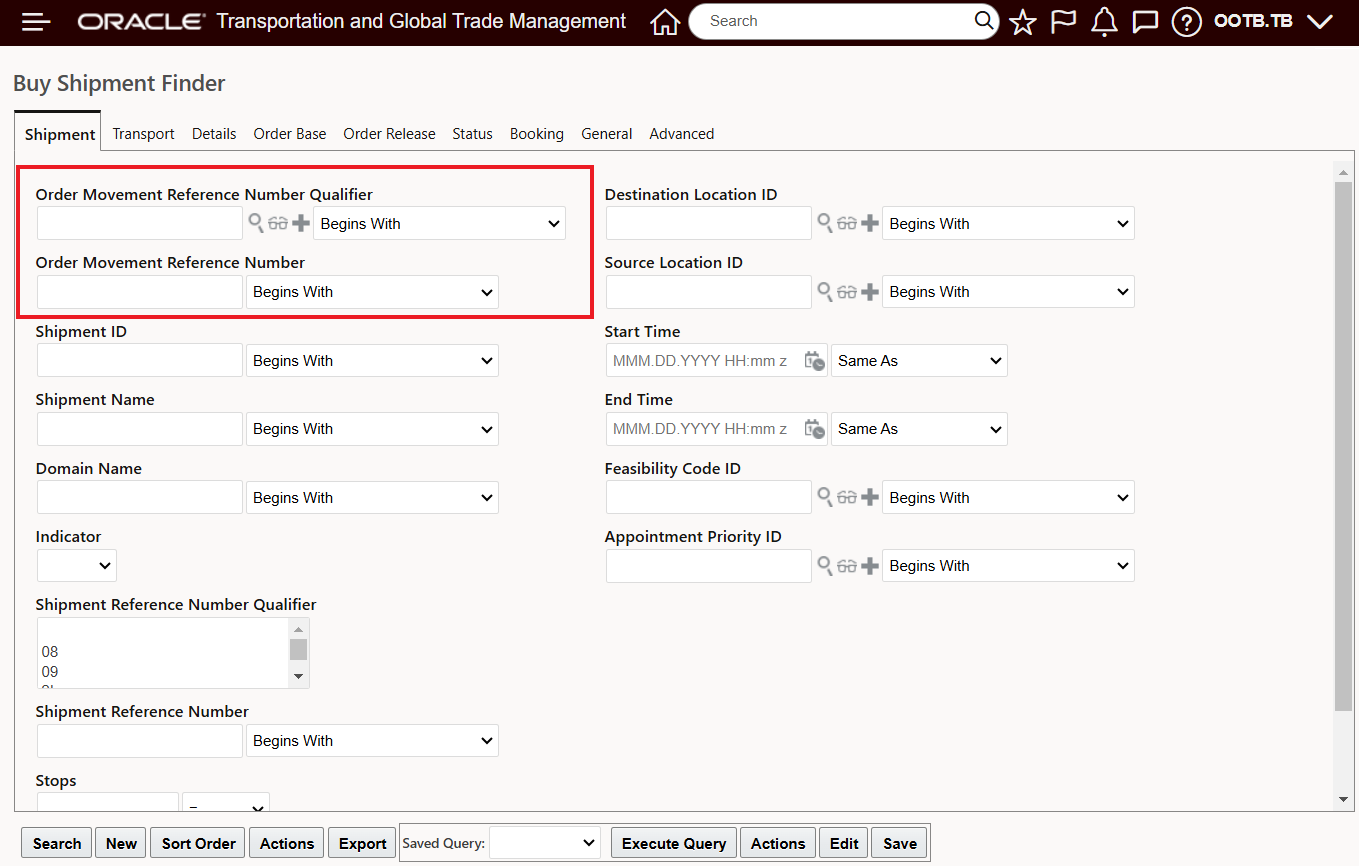1359x866 pixels.
Task: Open the hamburger navigation menu
Action: click(36, 21)
